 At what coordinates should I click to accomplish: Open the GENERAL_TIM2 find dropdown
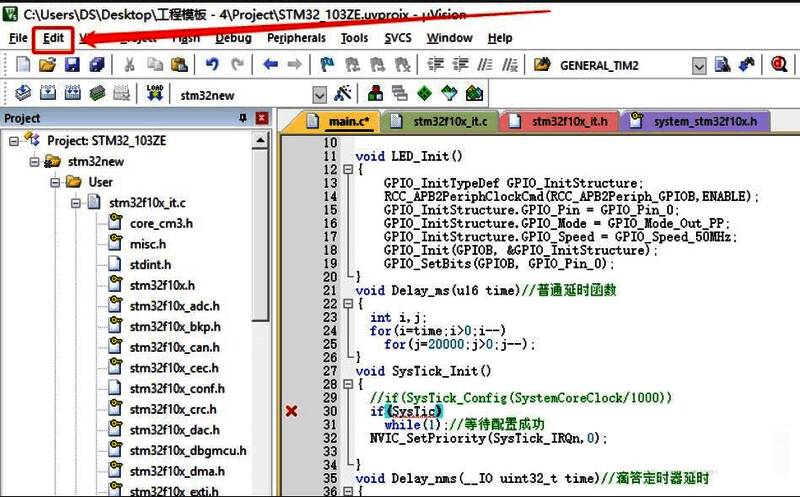click(x=699, y=66)
